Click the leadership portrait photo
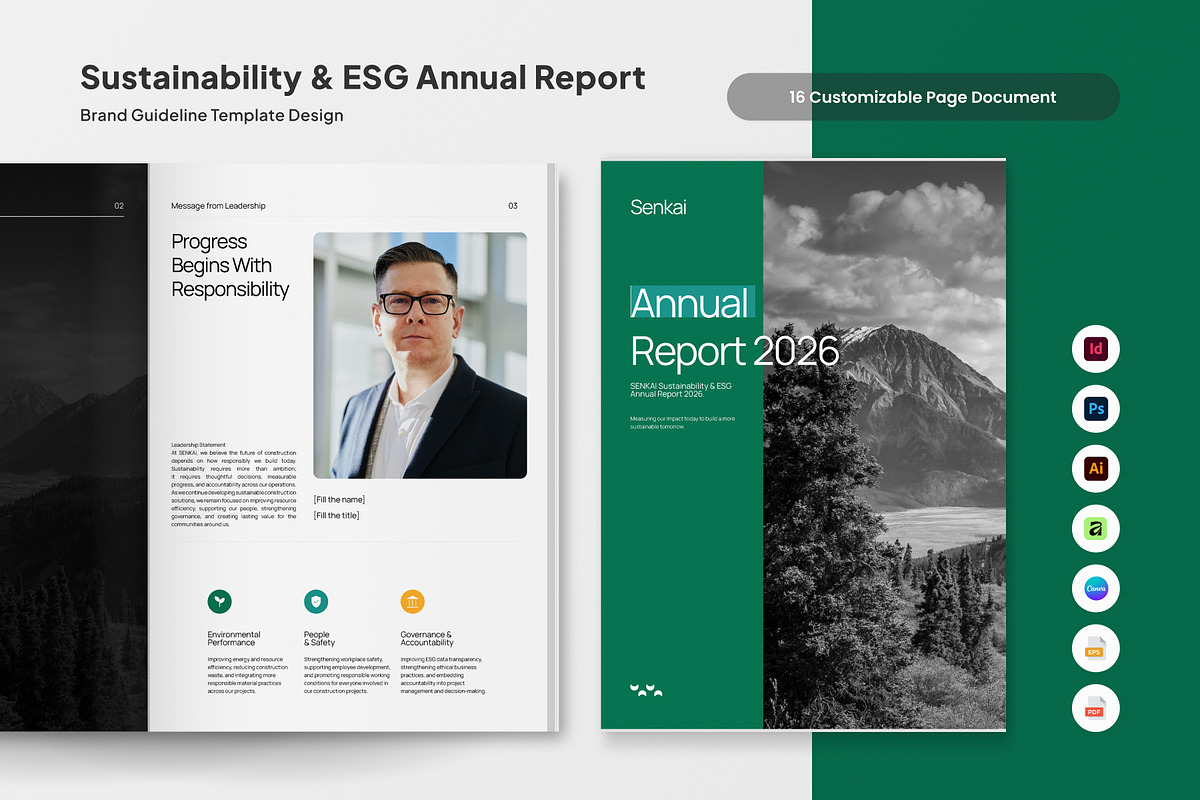The width and height of the screenshot is (1200, 800). click(x=420, y=356)
